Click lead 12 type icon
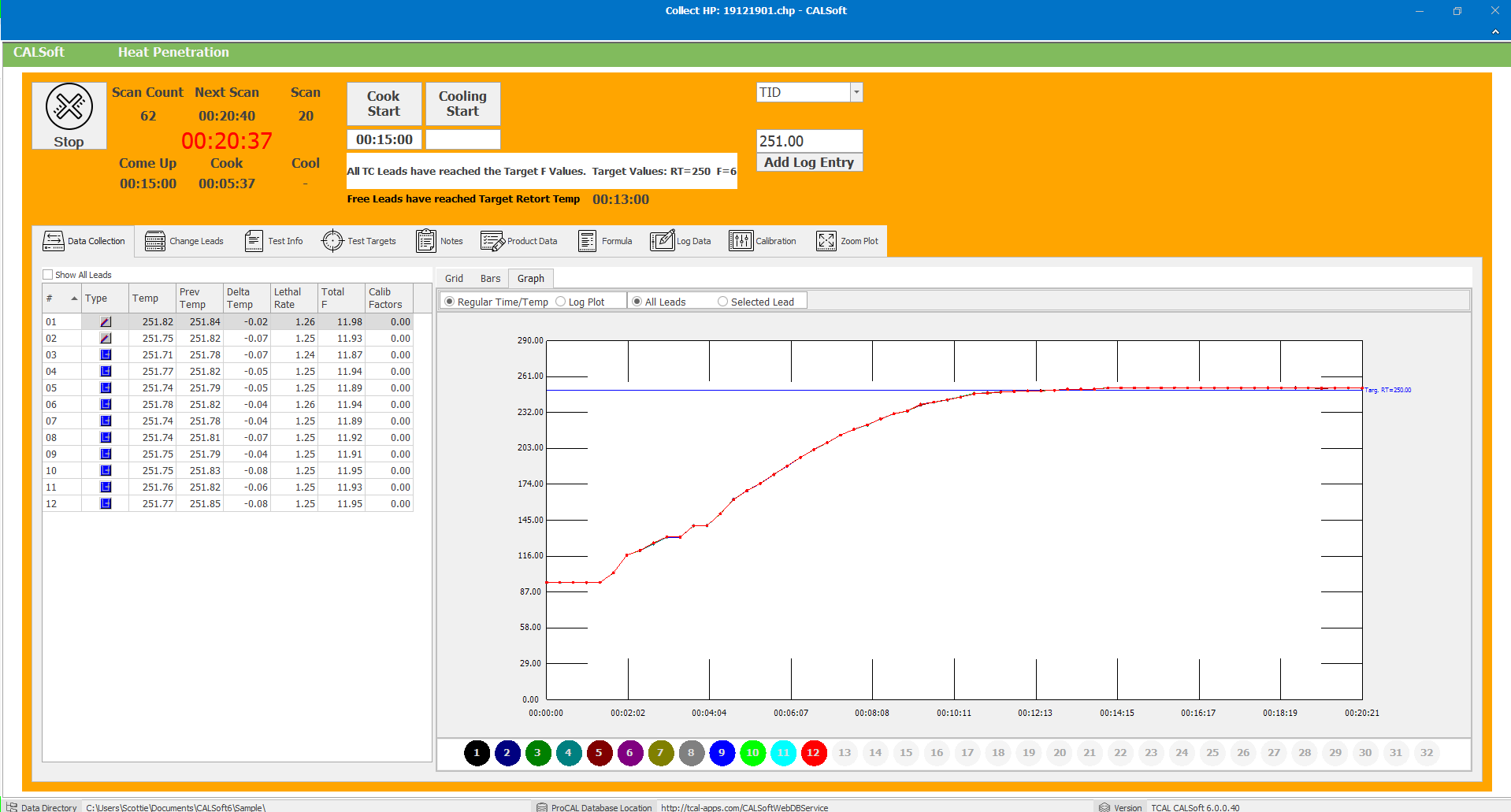This screenshot has height=812, width=1511. (106, 504)
